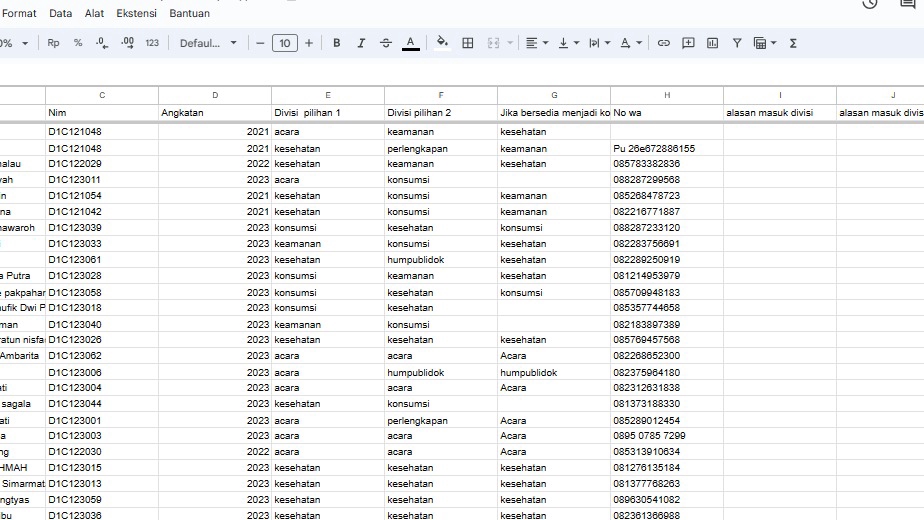The image size is (924, 520).
Task: Select cell with number 0895 0785 7299
Action: (667, 436)
